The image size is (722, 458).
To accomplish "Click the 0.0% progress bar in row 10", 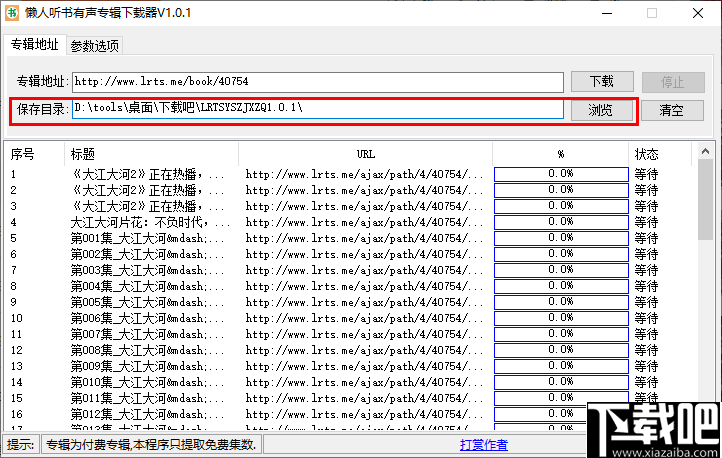I will pos(561,319).
